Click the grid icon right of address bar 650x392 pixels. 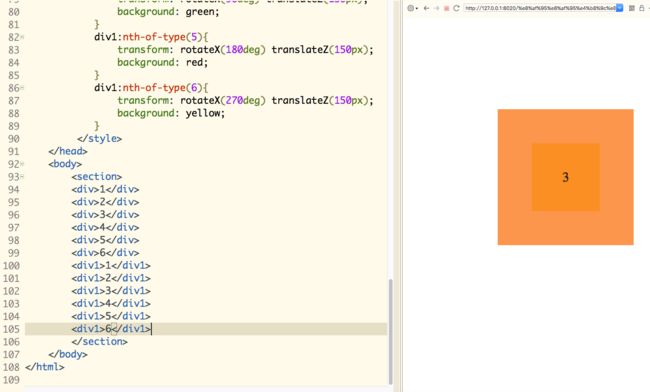(632, 8)
